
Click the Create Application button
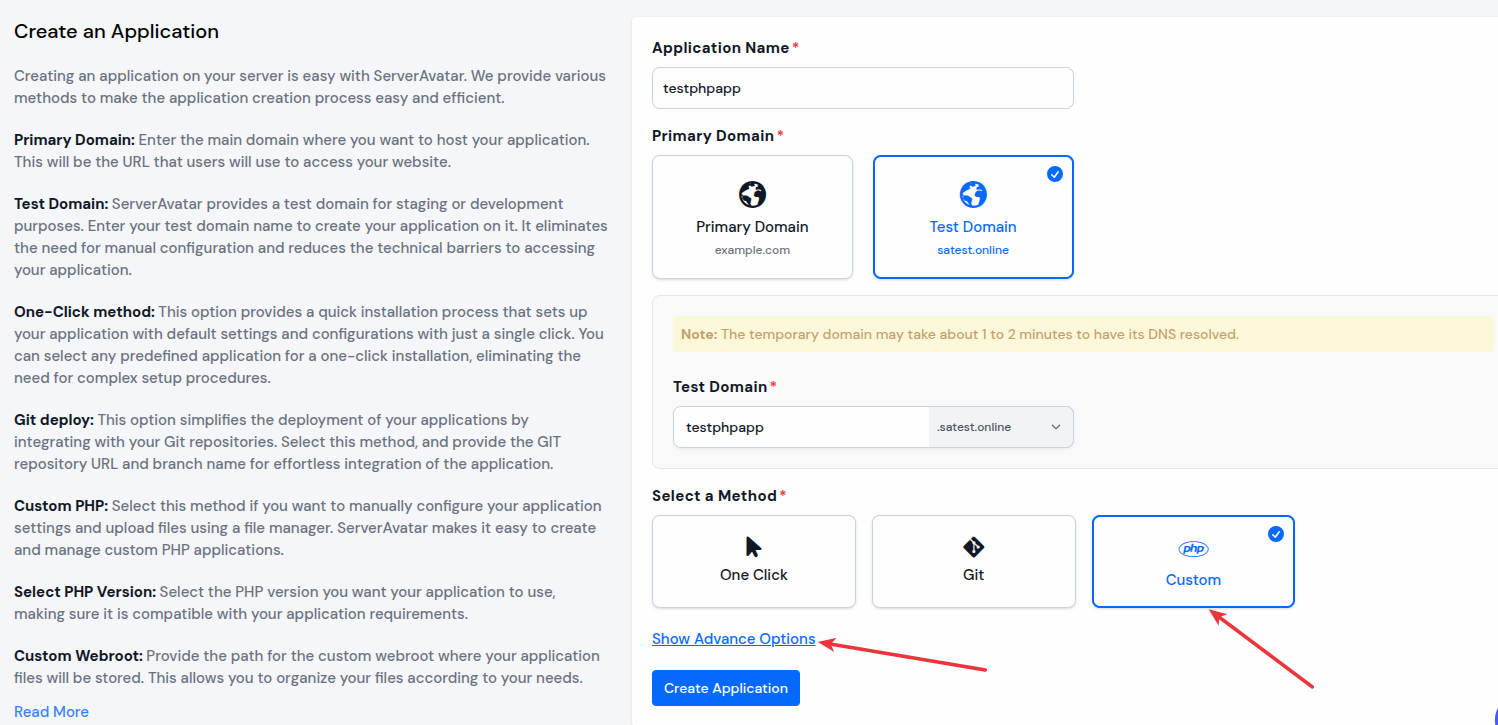[726, 688]
